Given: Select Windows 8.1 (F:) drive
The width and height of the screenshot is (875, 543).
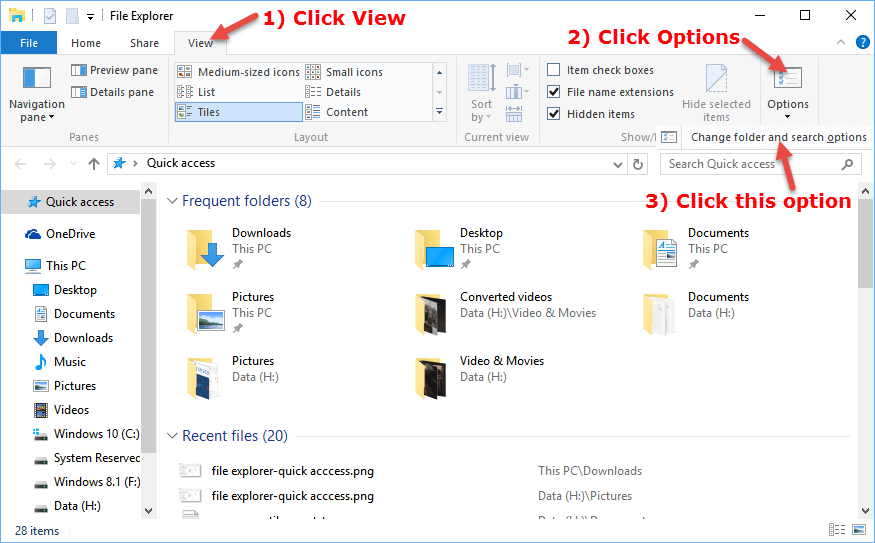Looking at the screenshot, I should [86, 482].
